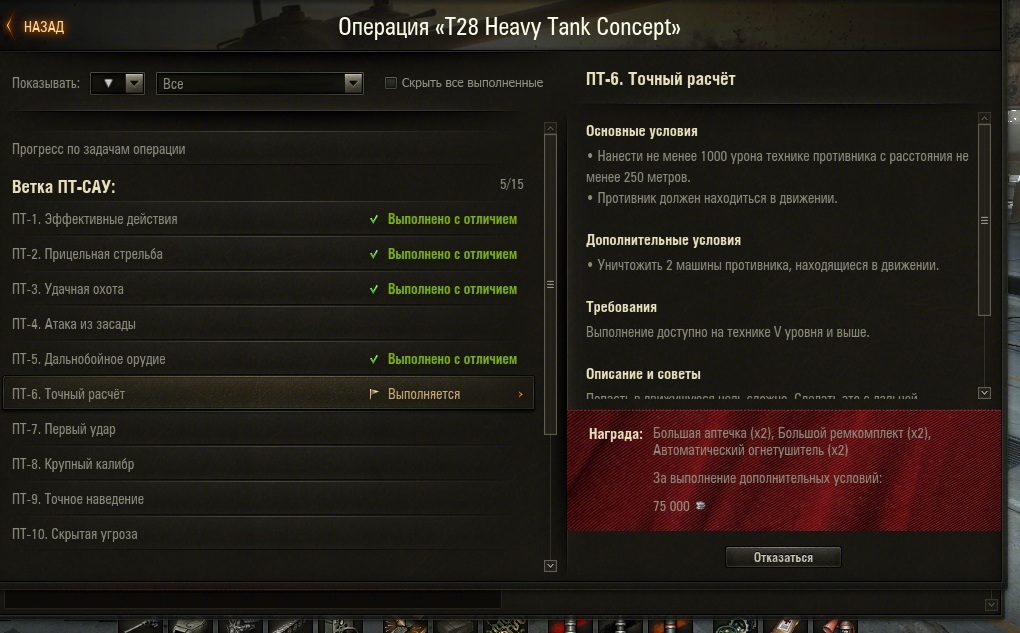This screenshot has width=1020, height=633.
Task: Click the description panel scrollbar thumb
Action: 984,220
